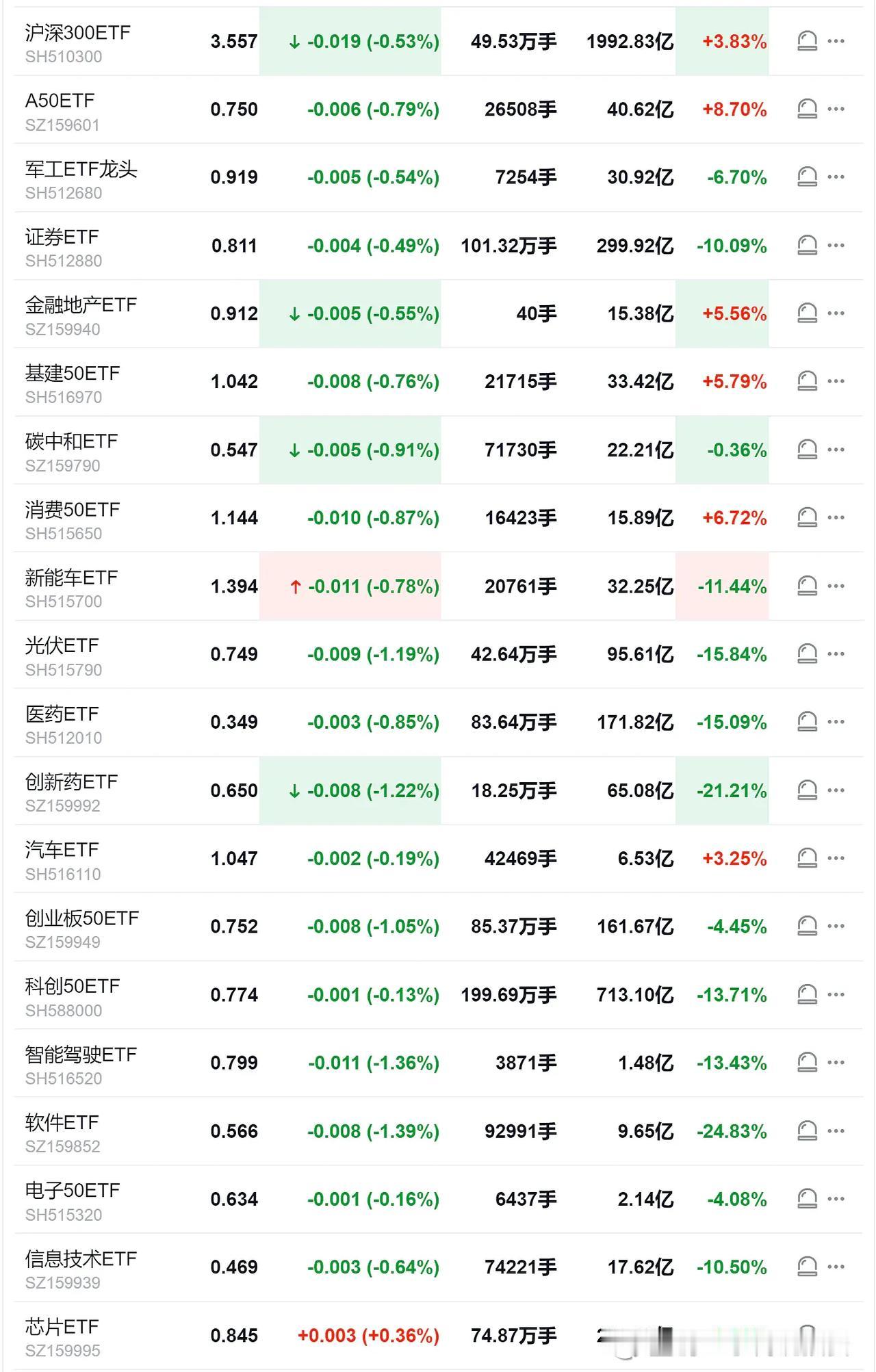This screenshot has height=1372, width=876.
Task: Open more options for 医药ETF row
Action: [836, 722]
